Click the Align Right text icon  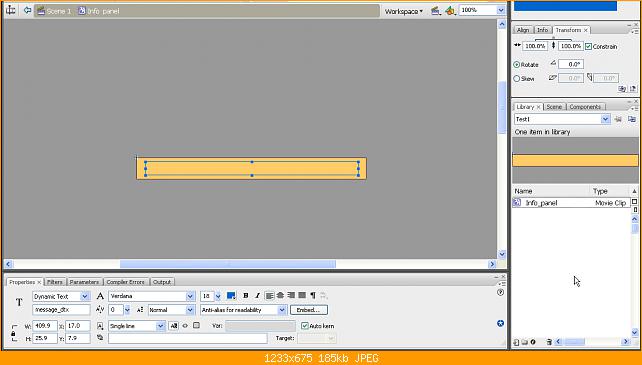coord(291,295)
